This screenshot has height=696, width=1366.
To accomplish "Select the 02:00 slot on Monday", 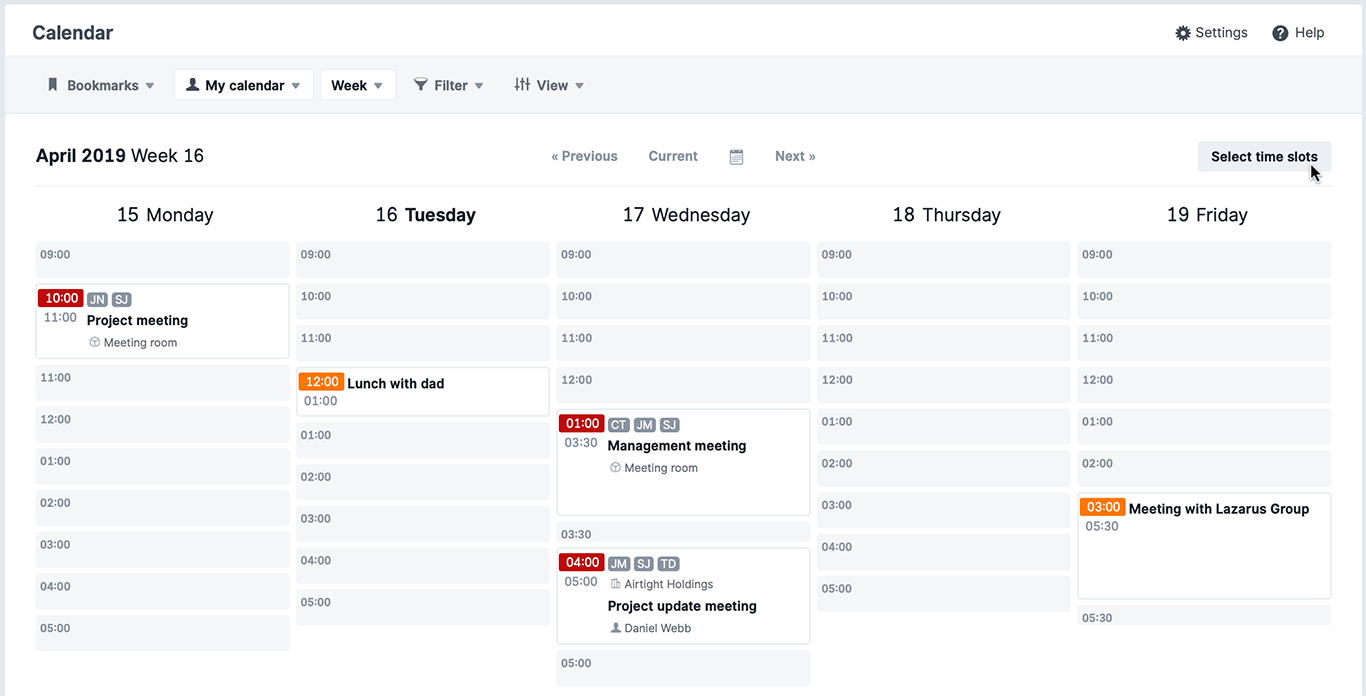I will click(x=162, y=508).
